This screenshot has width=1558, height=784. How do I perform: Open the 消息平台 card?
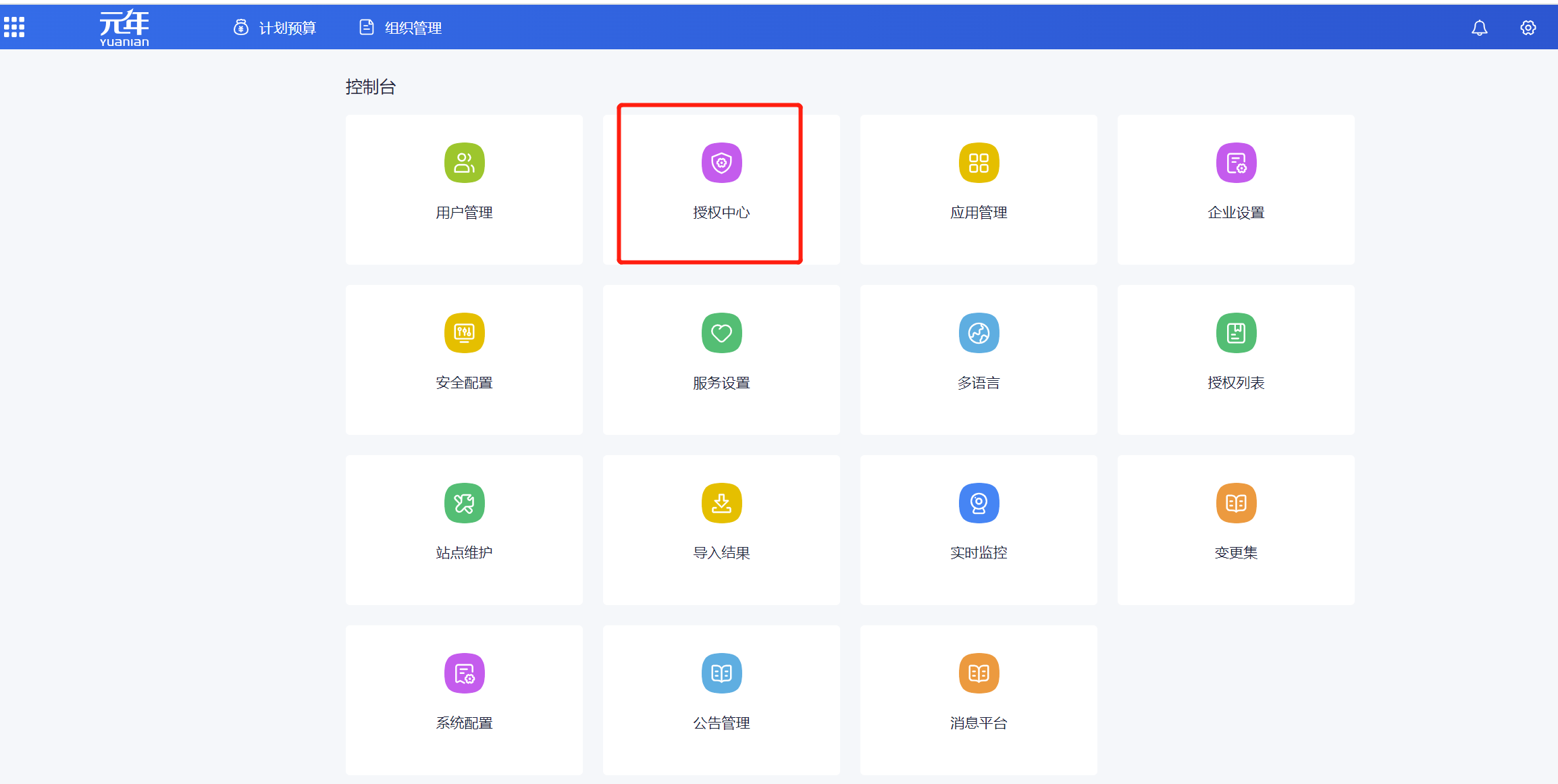point(979,699)
